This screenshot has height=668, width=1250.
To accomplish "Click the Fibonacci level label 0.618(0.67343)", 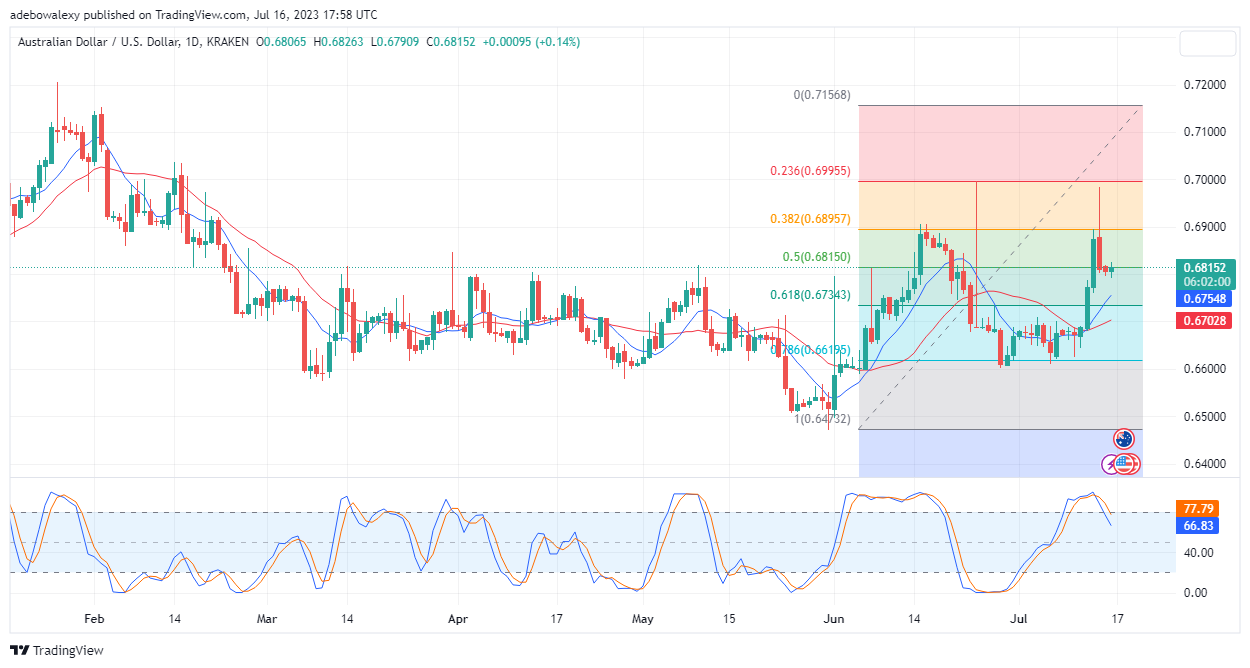I will 811,295.
